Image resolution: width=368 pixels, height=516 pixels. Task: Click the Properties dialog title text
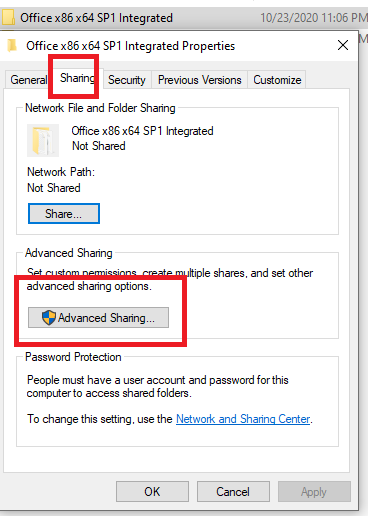click(x=131, y=46)
